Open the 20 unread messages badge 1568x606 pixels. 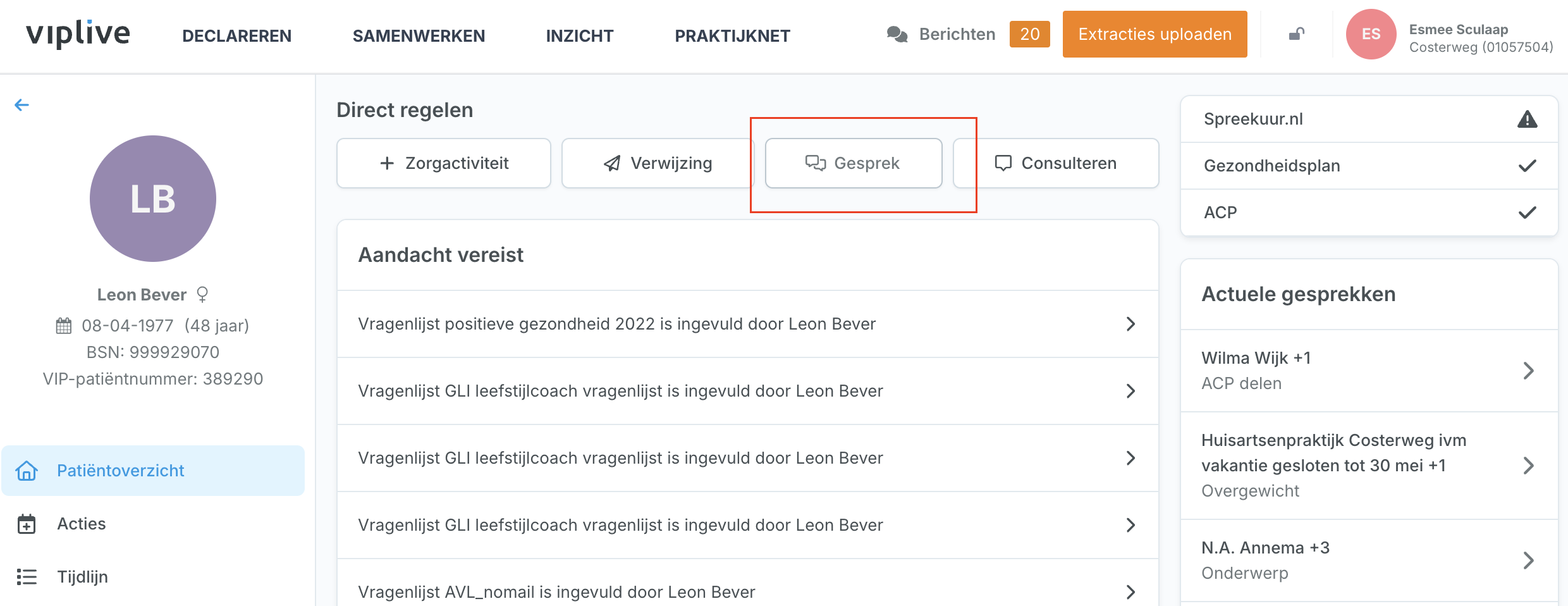1029,34
